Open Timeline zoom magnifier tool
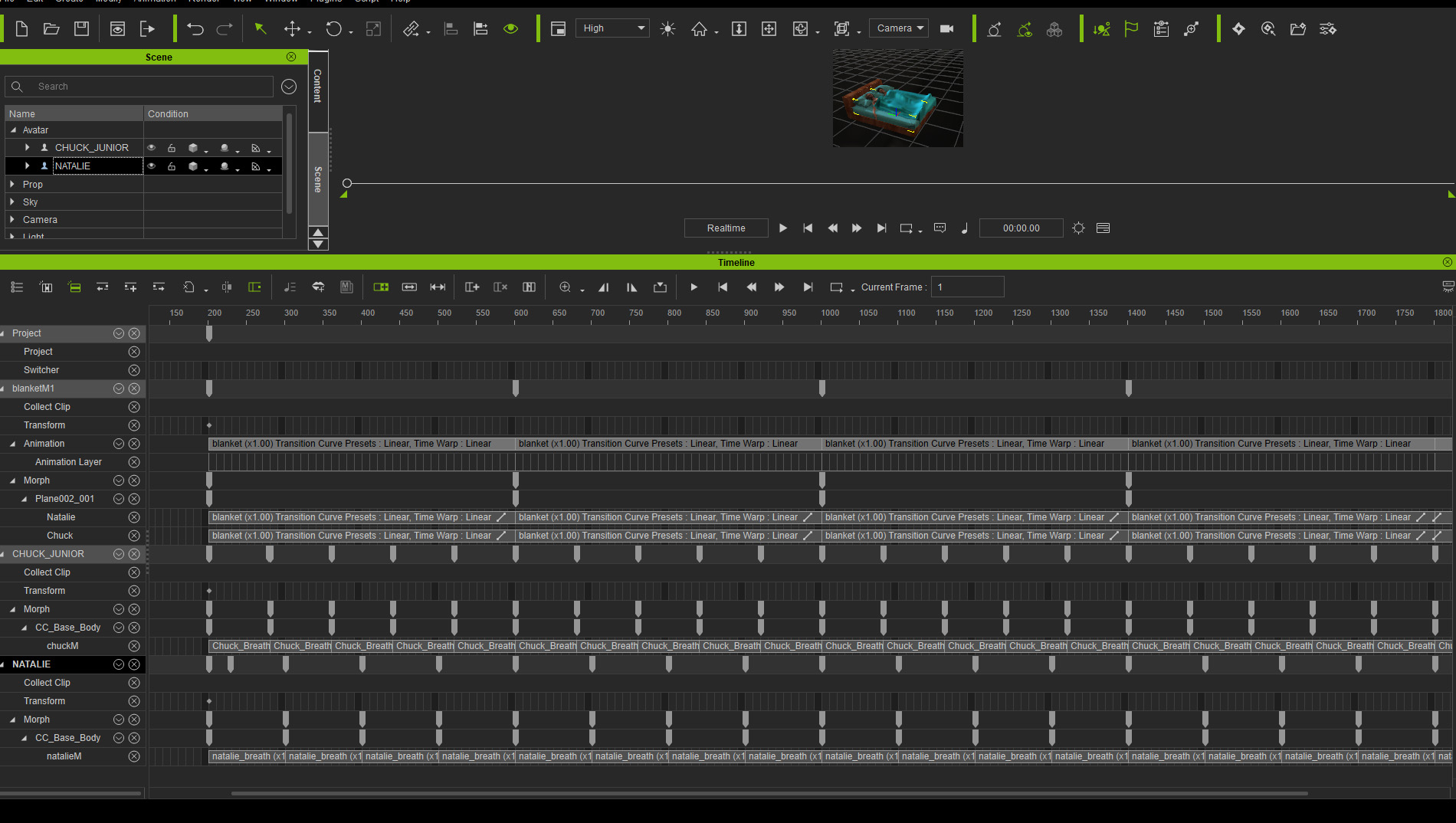Screen dimensions: 1456x823 [x=565, y=287]
